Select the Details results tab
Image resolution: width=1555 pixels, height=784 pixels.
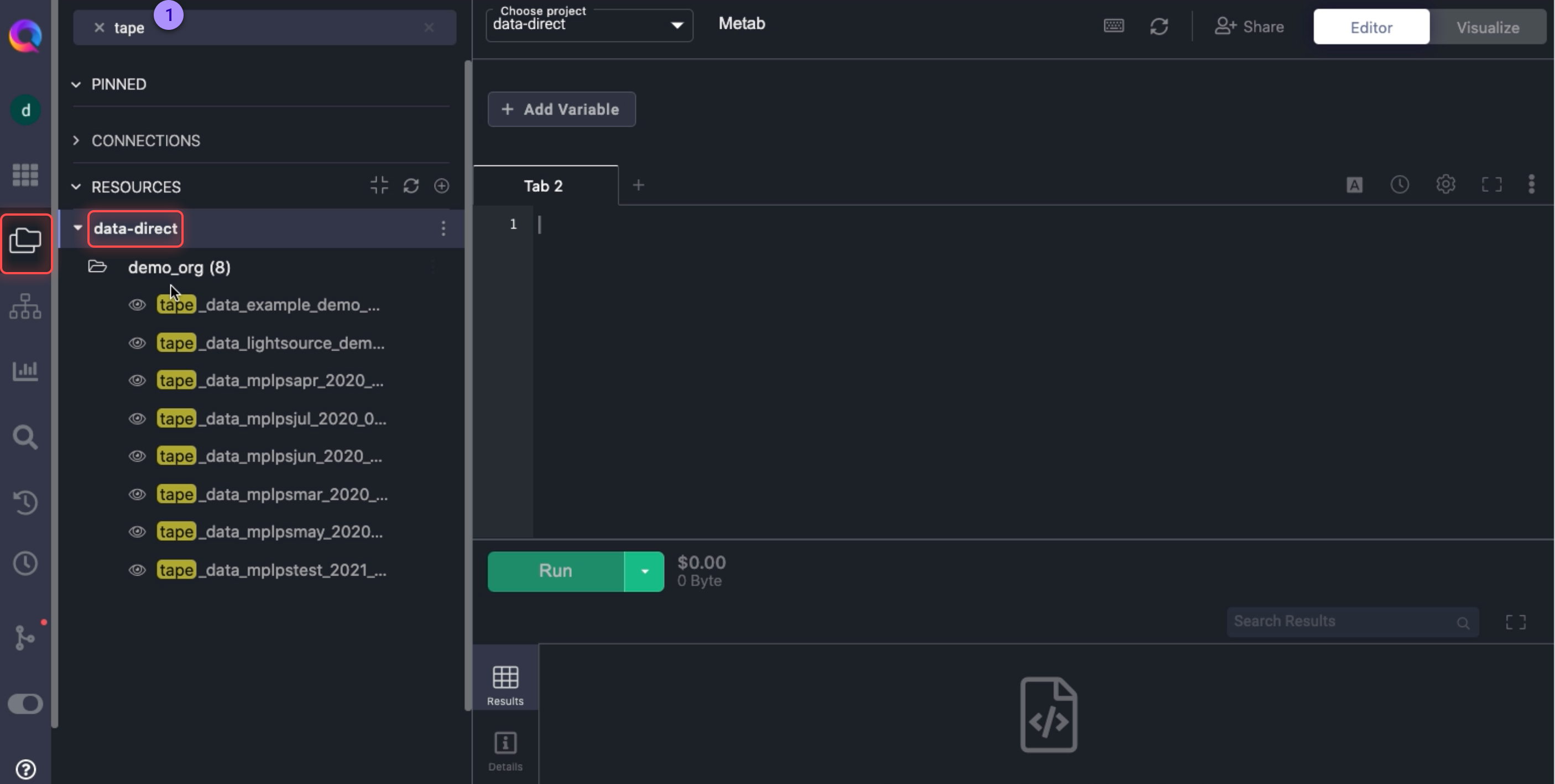coord(505,751)
